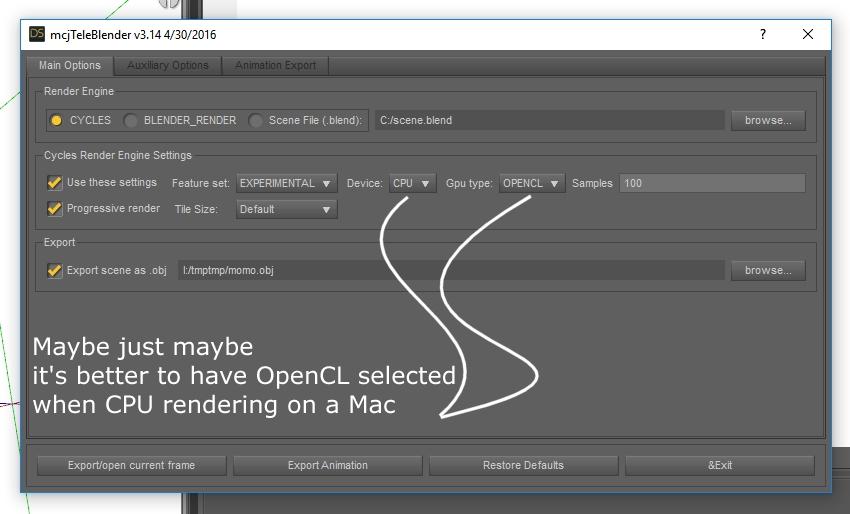
Task: Open the Auxiliary Options tab
Action: point(168,66)
